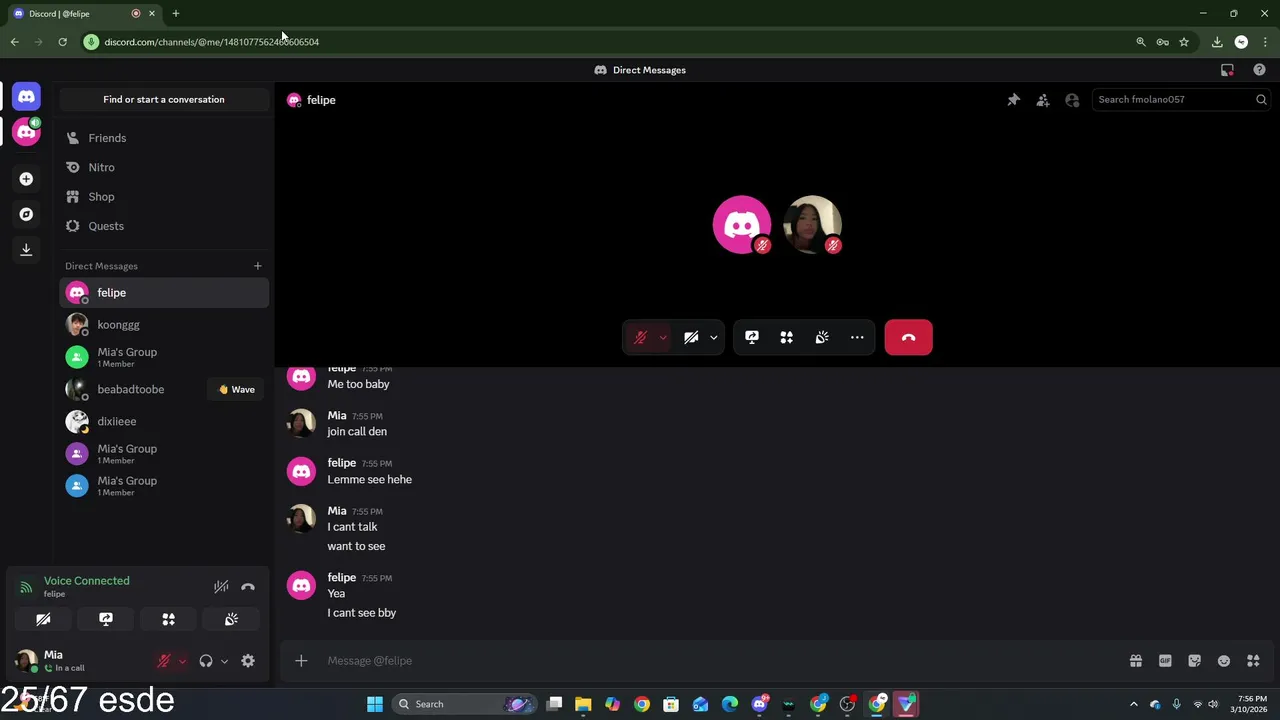
Task: Open File Explorer in taskbar
Action: coord(583,704)
